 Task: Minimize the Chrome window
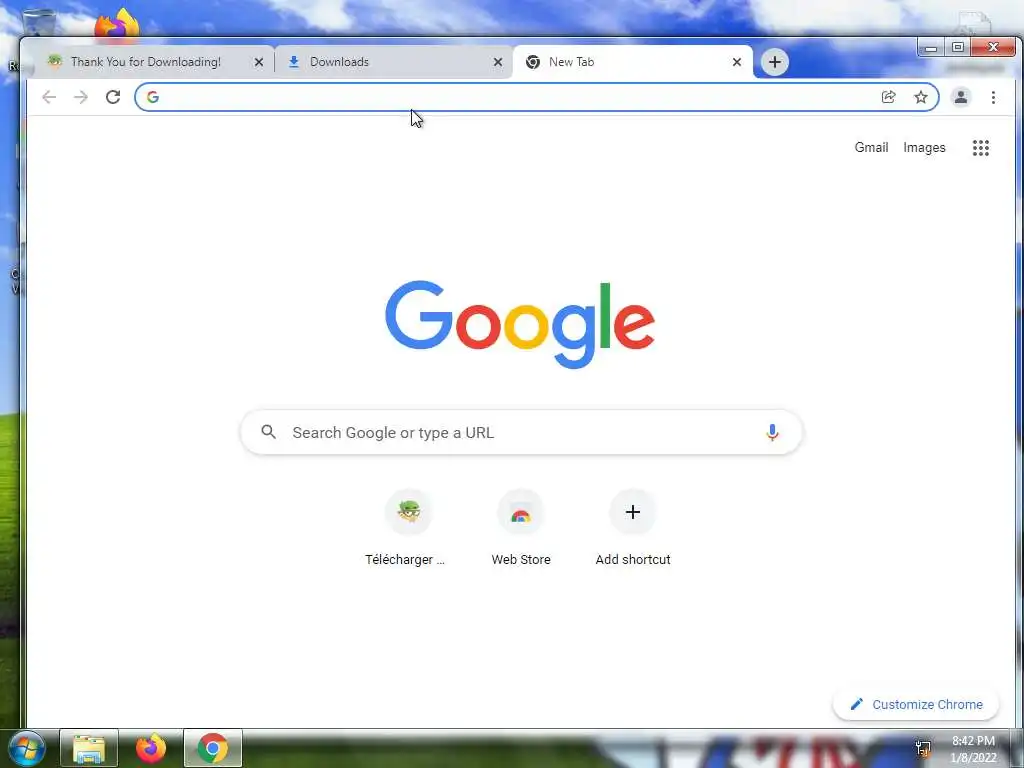click(931, 48)
